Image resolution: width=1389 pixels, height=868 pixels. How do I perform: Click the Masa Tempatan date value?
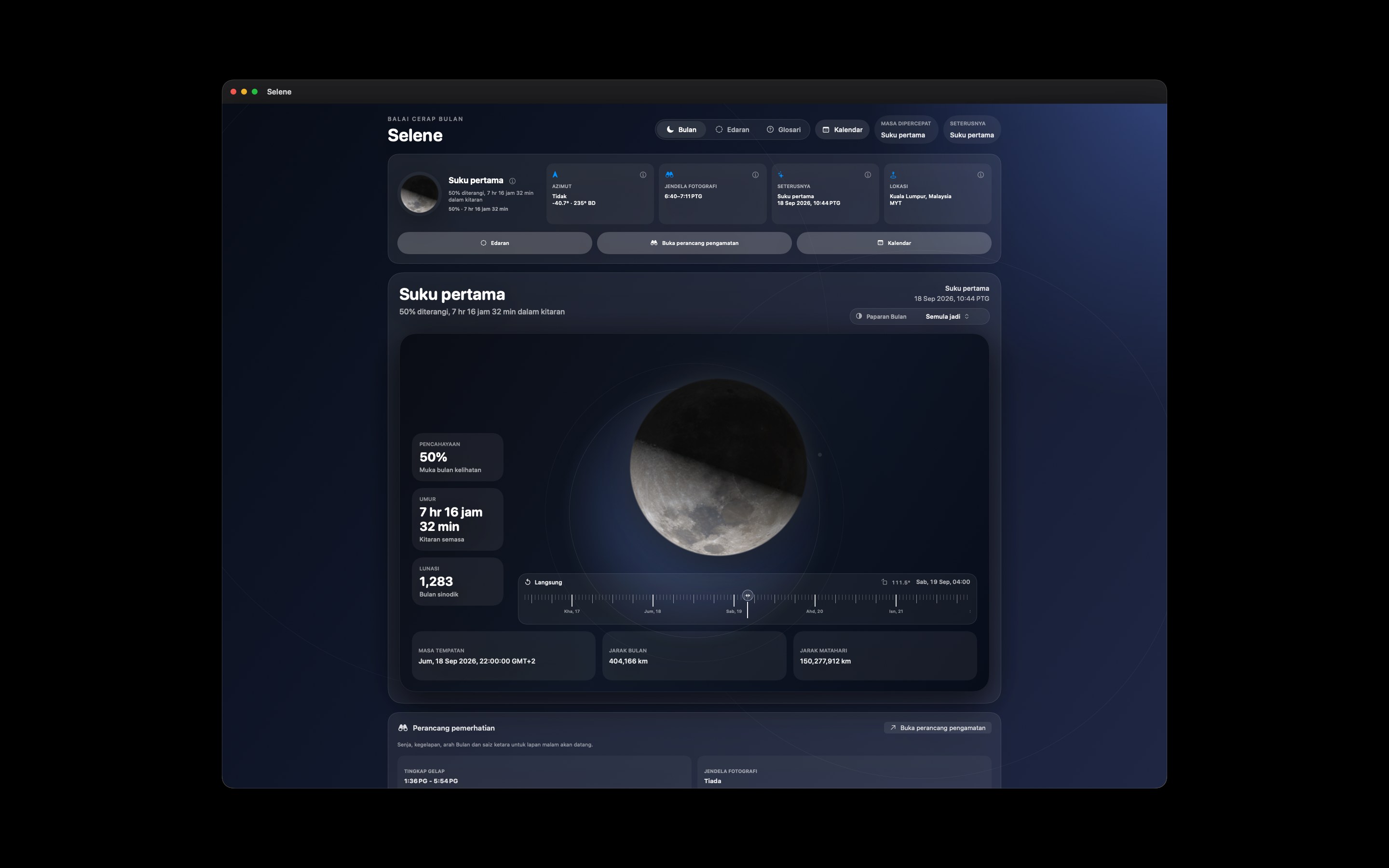point(477,661)
